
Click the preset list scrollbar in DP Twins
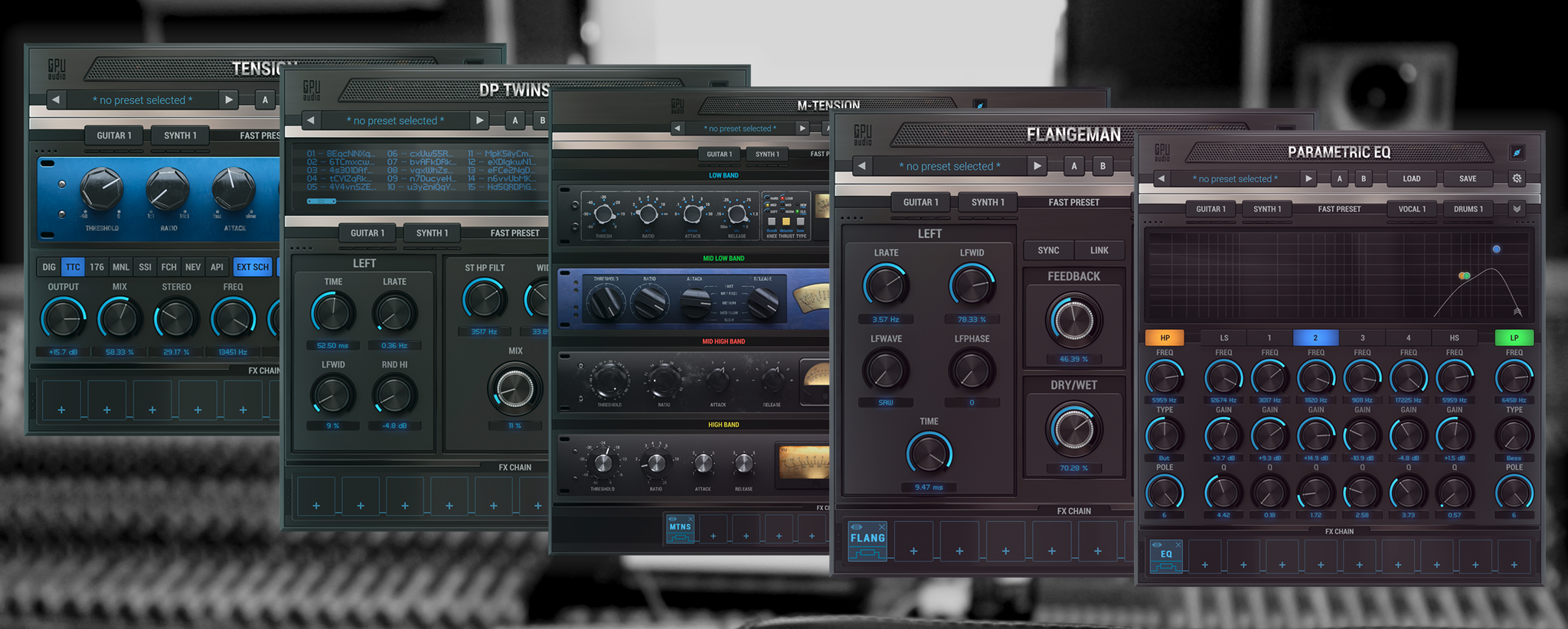click(322, 201)
